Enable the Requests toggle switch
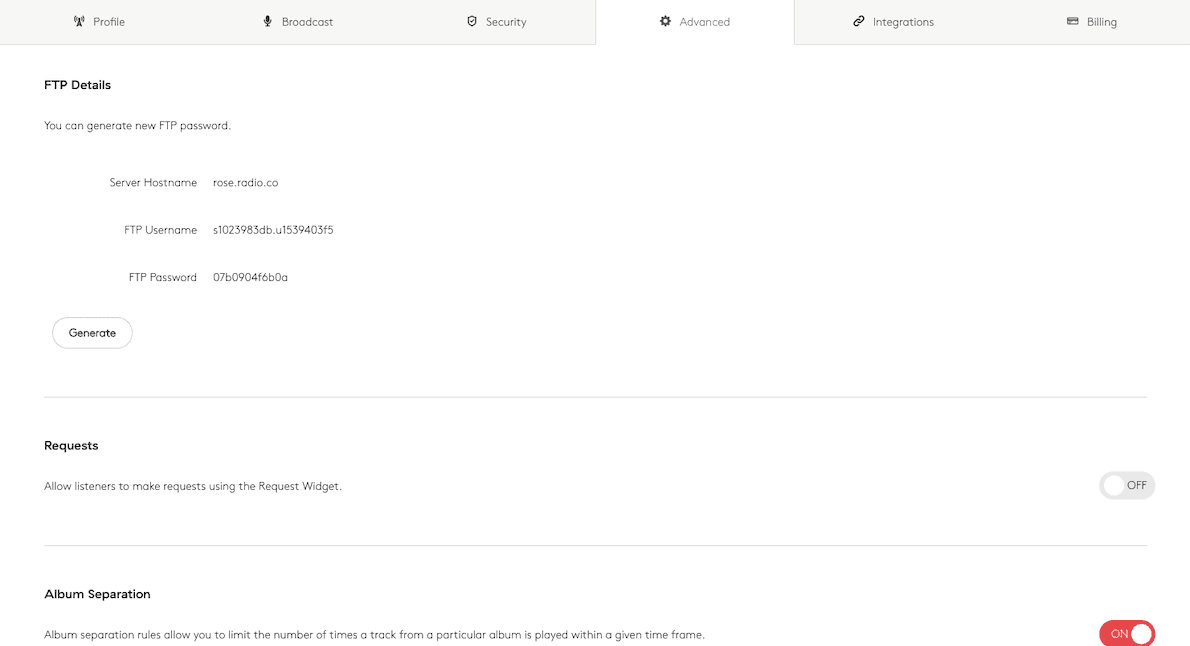The height and width of the screenshot is (646, 1190). [1127, 486]
